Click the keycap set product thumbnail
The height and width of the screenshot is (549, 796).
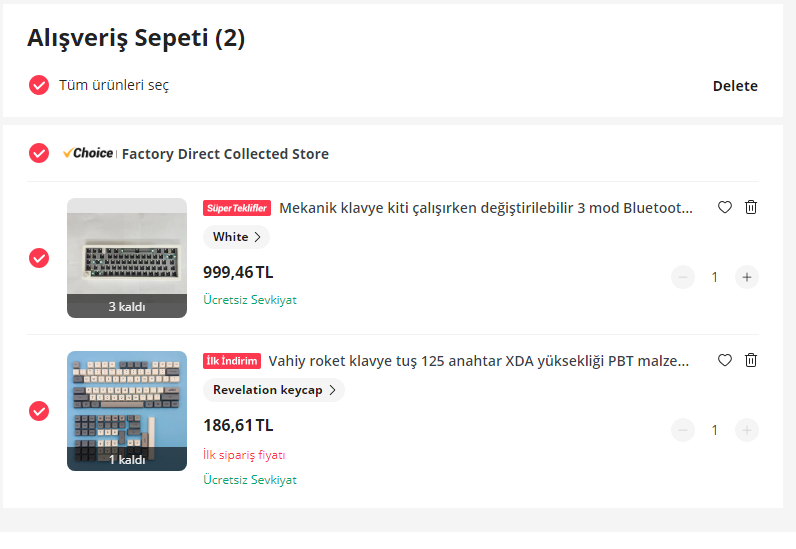[x=127, y=411]
